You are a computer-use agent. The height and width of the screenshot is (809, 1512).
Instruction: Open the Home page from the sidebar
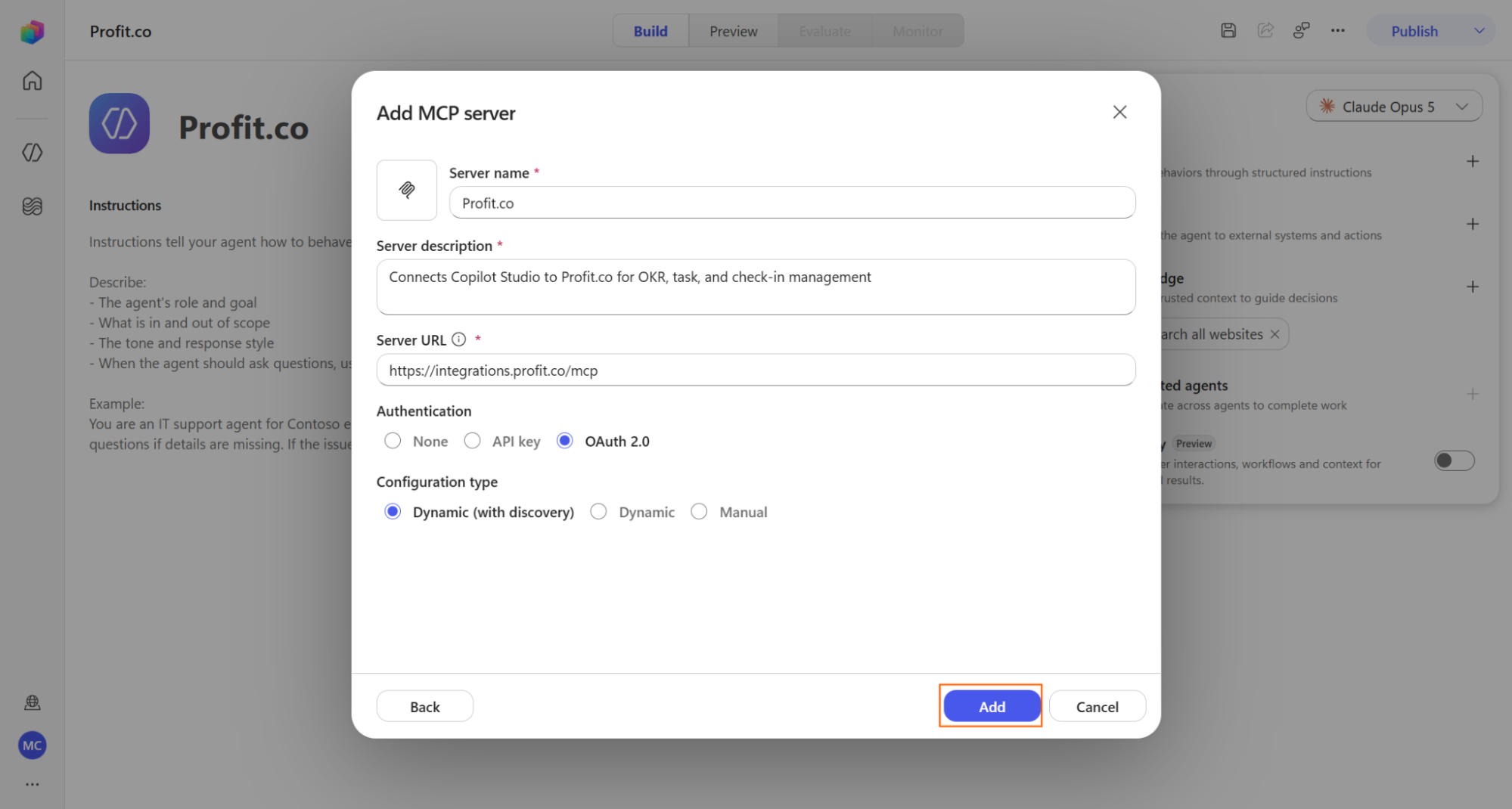[32, 81]
